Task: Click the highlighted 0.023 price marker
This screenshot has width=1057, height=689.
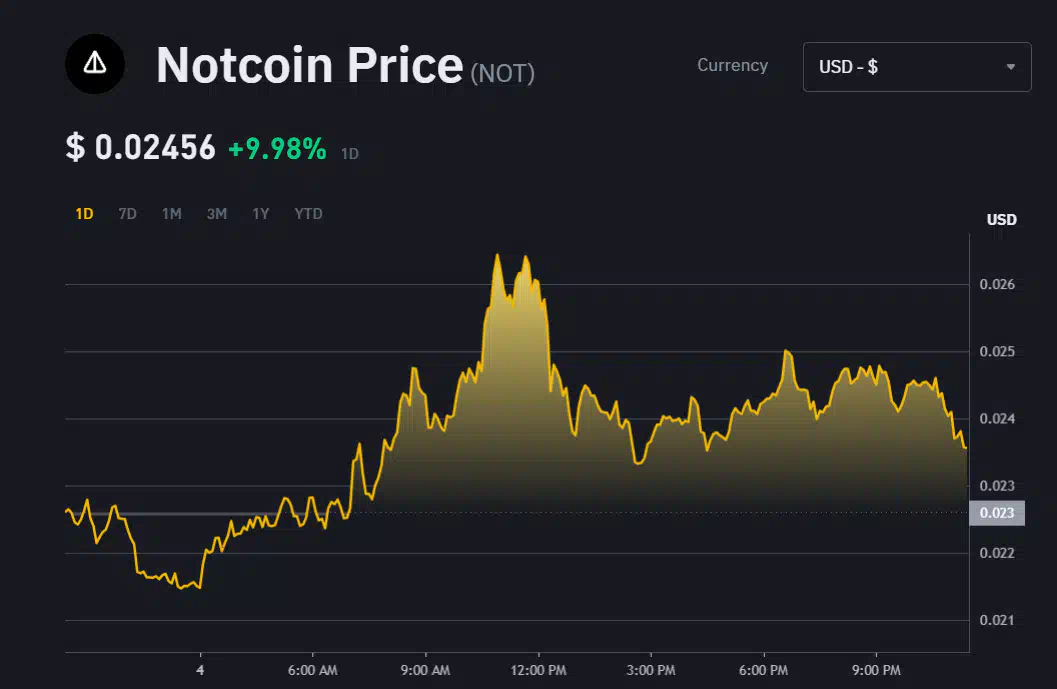Action: pyautogui.click(x=996, y=513)
